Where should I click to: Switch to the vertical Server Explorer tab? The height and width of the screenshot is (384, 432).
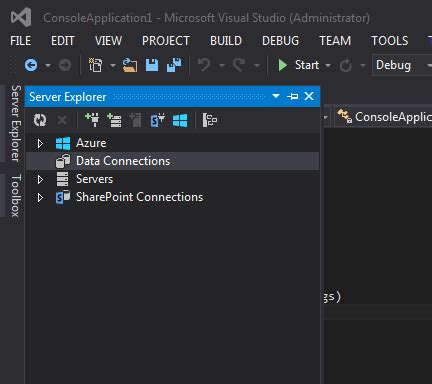point(16,123)
